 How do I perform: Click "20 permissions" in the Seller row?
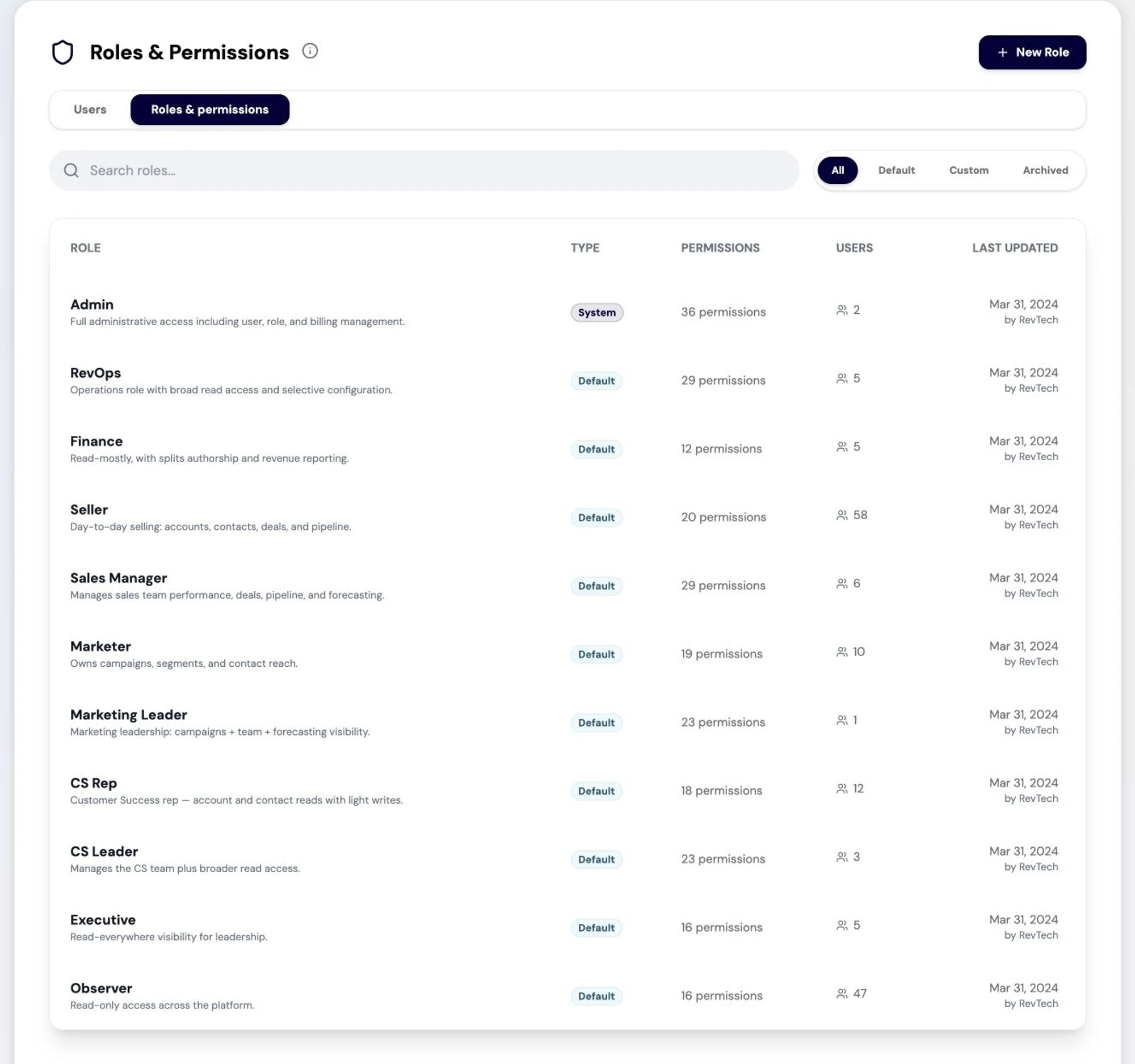(724, 517)
